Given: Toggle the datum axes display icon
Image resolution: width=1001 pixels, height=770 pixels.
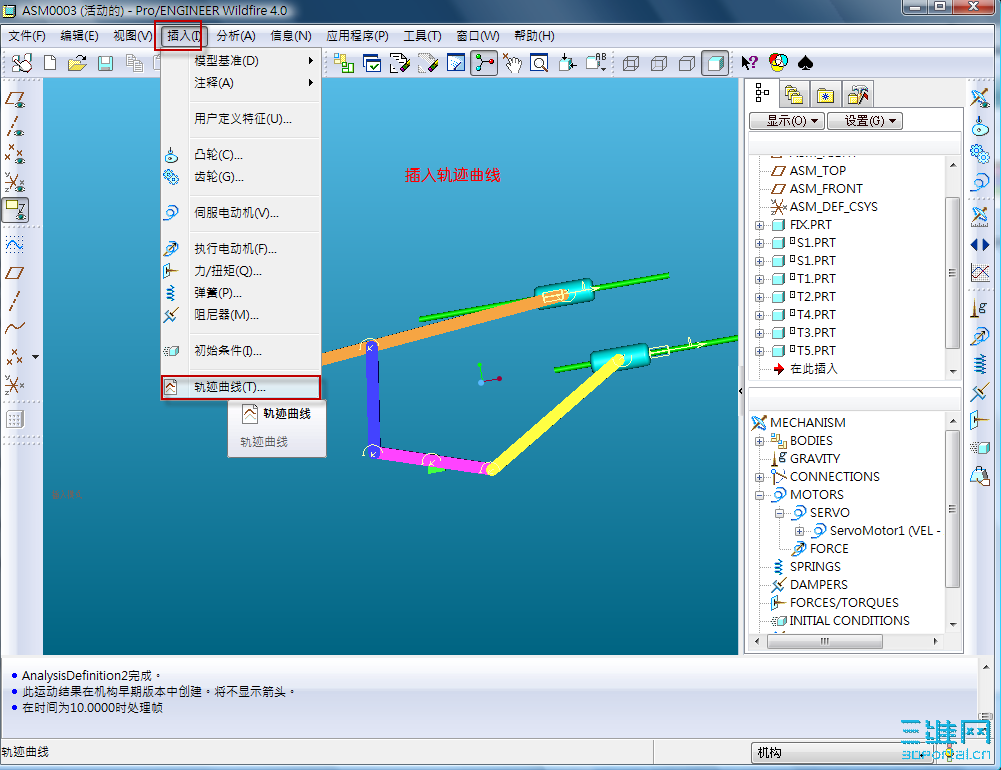Looking at the screenshot, I should click(15, 126).
